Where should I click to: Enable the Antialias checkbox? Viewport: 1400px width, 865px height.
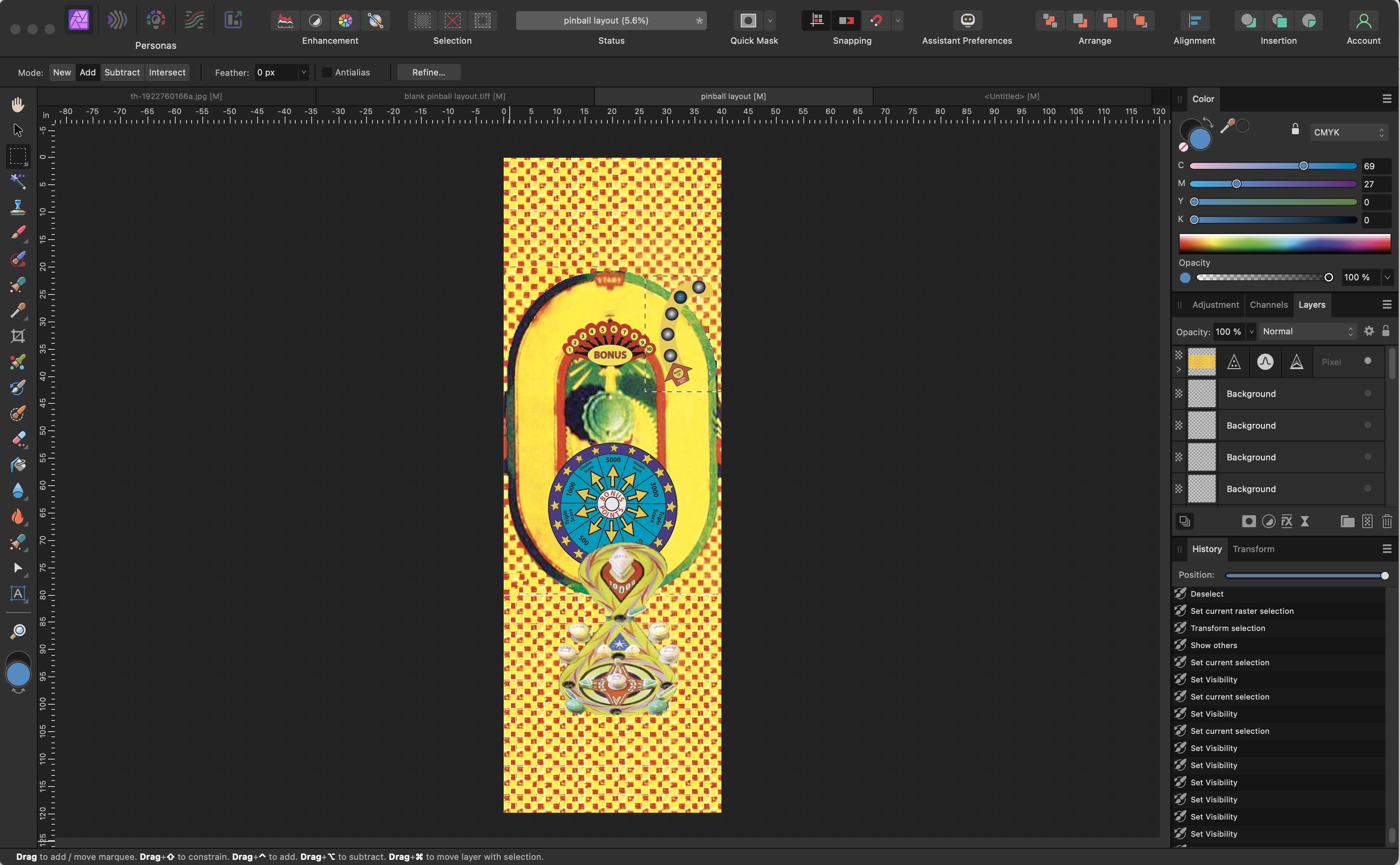327,73
